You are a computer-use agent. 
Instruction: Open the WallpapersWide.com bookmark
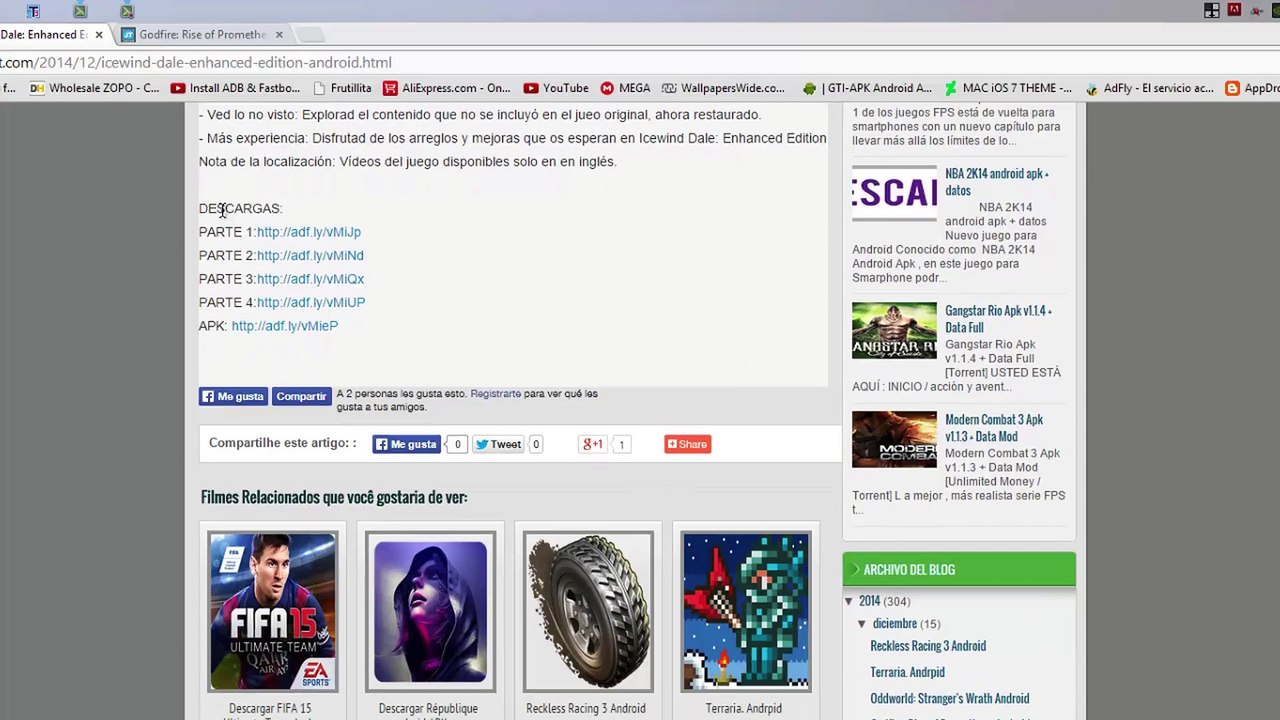[723, 88]
